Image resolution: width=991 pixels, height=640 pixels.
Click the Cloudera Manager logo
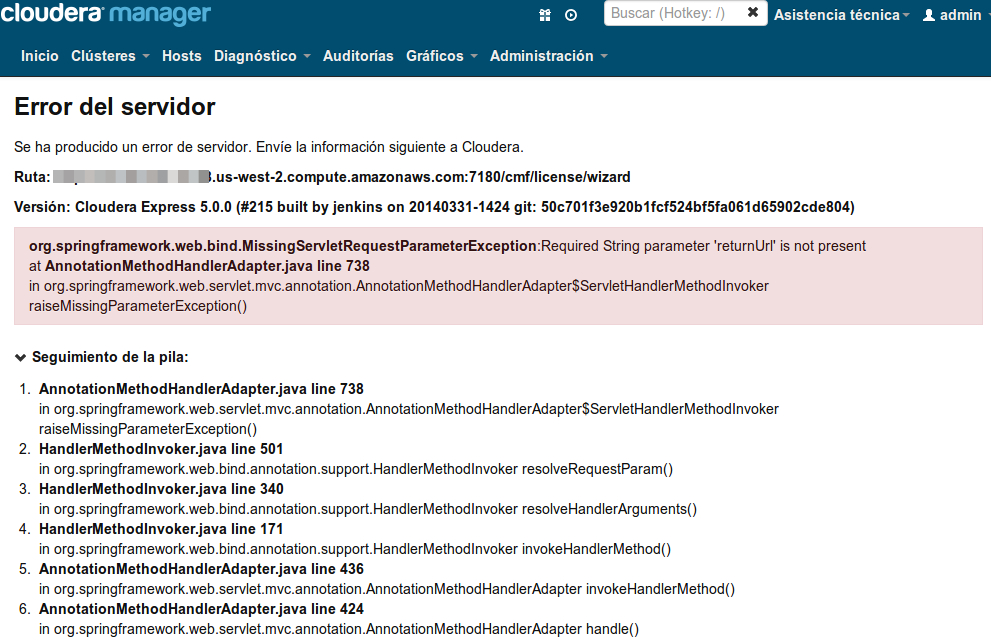tap(105, 13)
